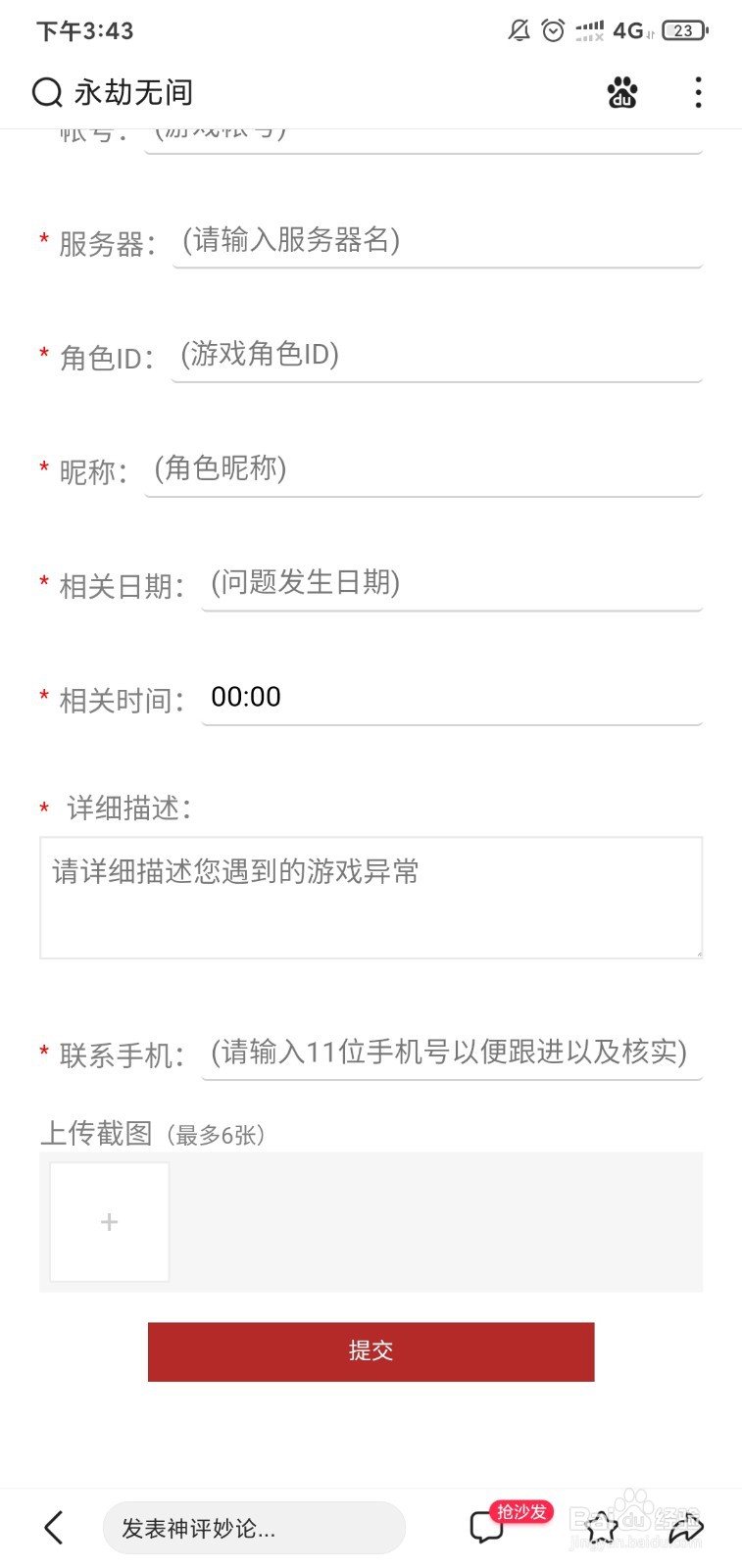Tap the 发表神评妙论 comment box
The width and height of the screenshot is (742, 1568).
pyautogui.click(x=254, y=1528)
